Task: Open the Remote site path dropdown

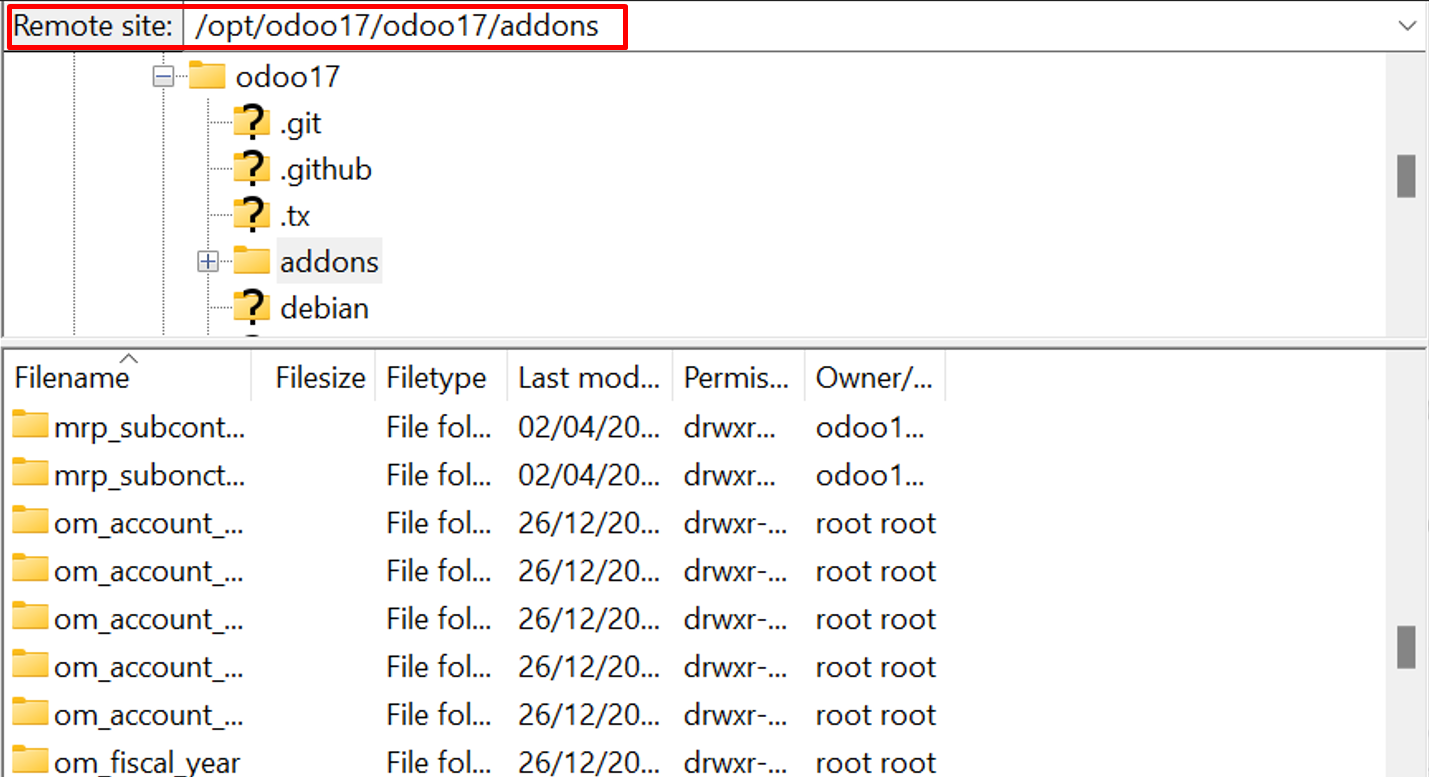Action: pyautogui.click(x=1407, y=26)
